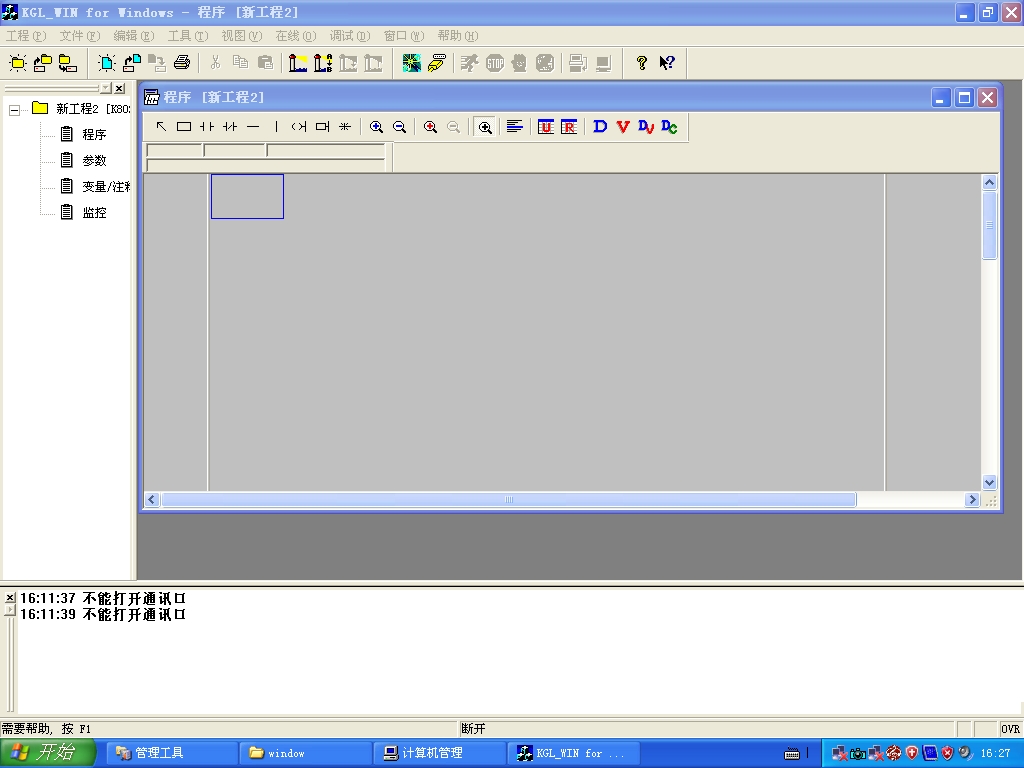Insert a normally closed contact
The width and height of the screenshot is (1024, 768).
[230, 127]
